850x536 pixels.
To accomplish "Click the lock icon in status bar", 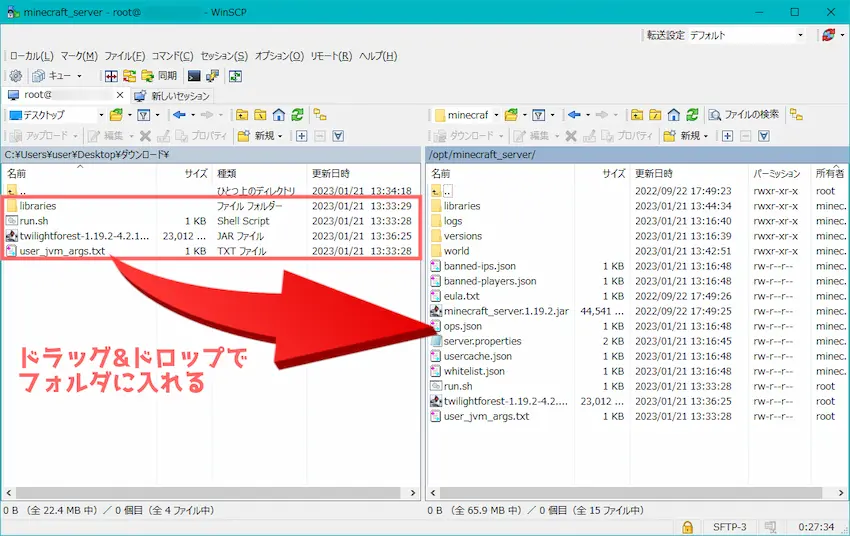I will tap(687, 527).
